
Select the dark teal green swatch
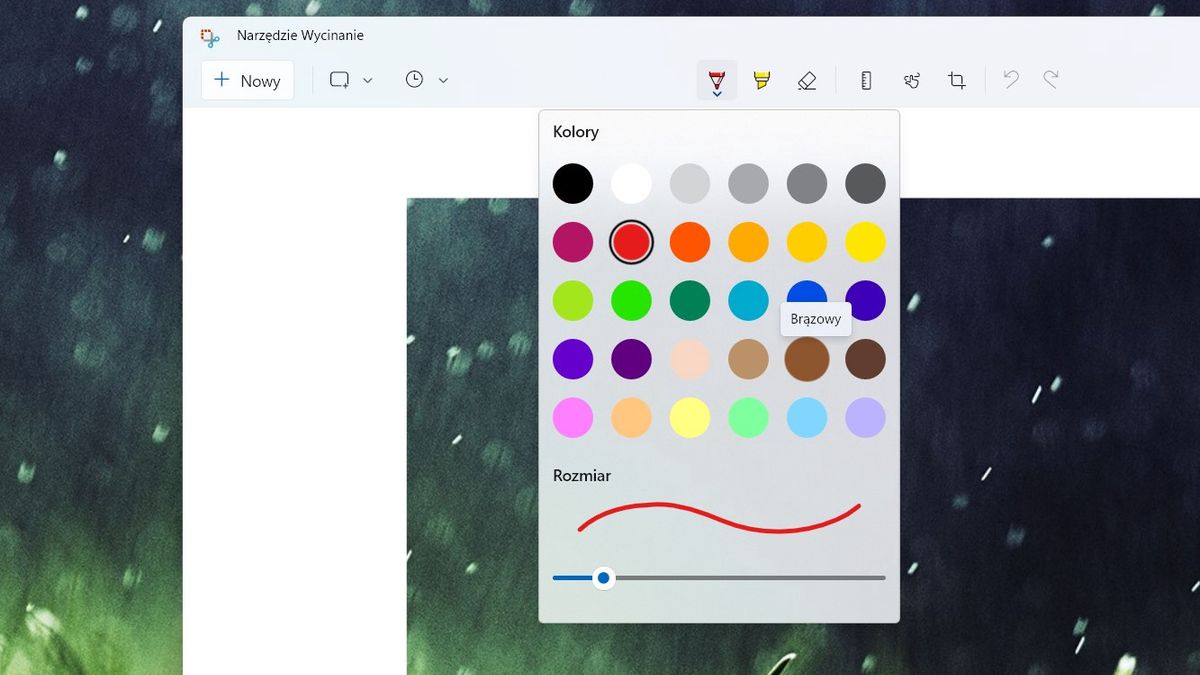pyautogui.click(x=690, y=300)
